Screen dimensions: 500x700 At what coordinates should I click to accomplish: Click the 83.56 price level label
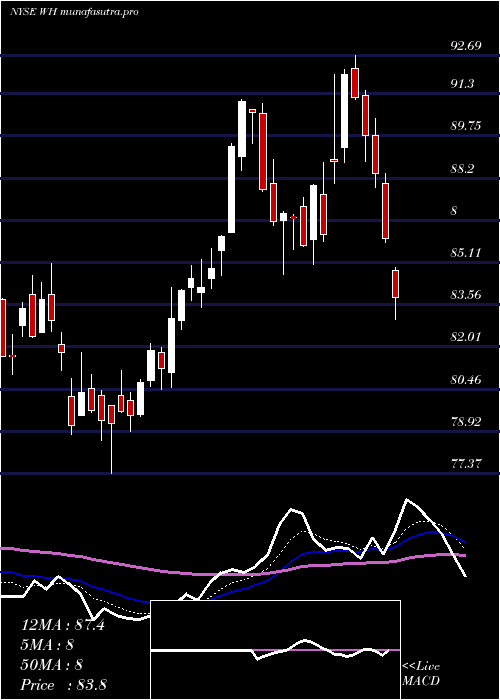(466, 295)
